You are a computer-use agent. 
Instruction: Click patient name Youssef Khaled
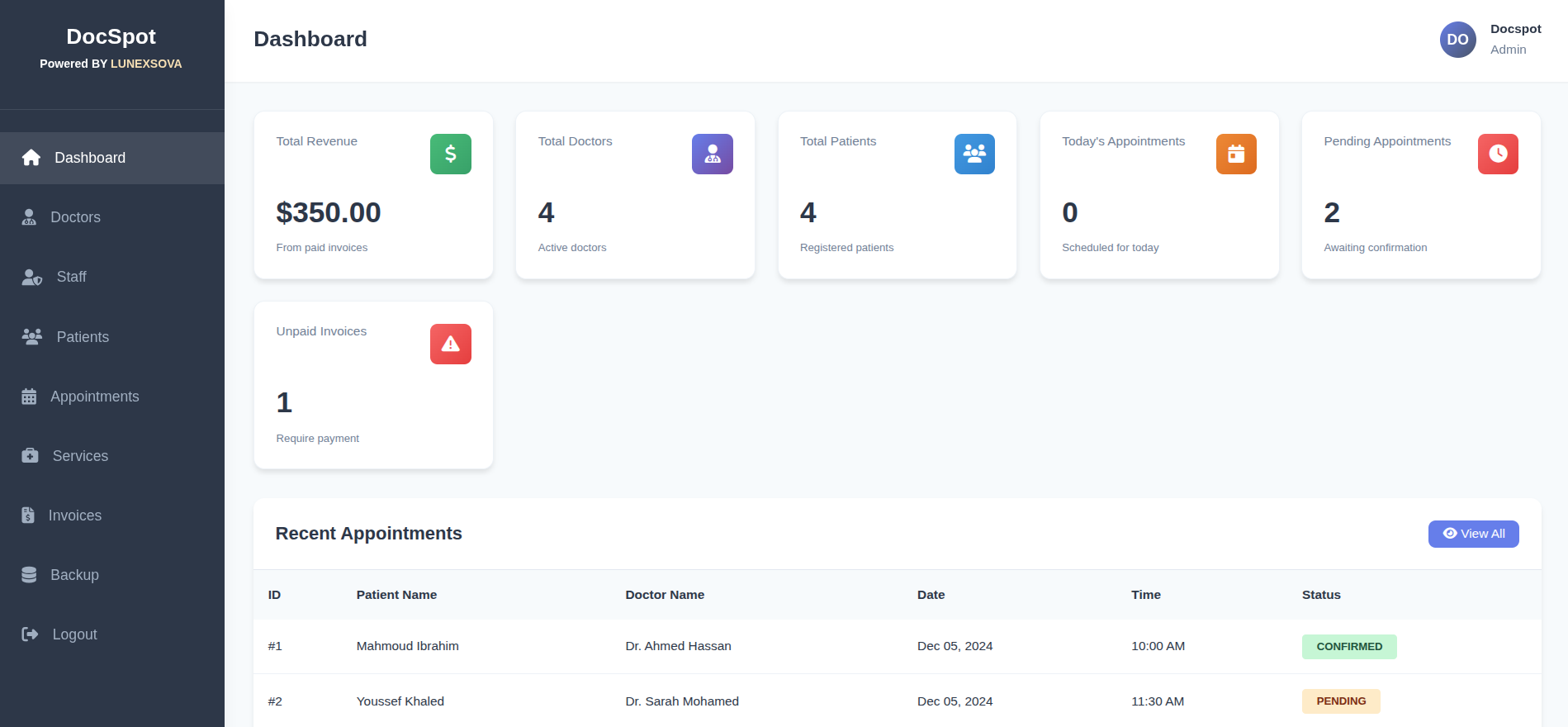coord(400,701)
